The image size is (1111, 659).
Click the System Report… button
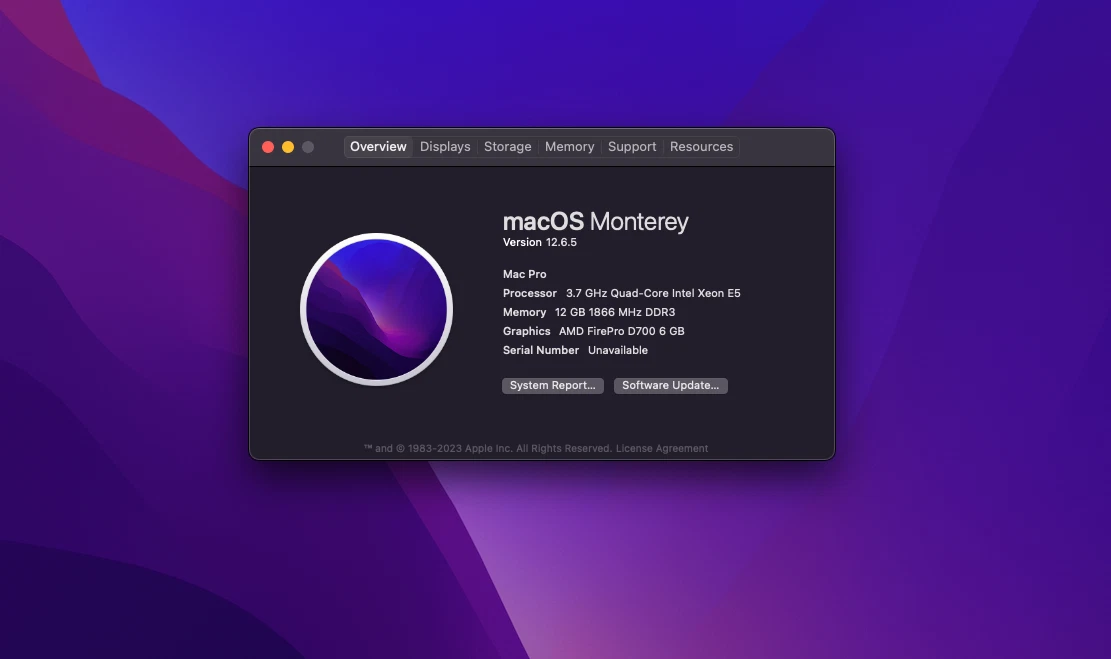point(553,385)
